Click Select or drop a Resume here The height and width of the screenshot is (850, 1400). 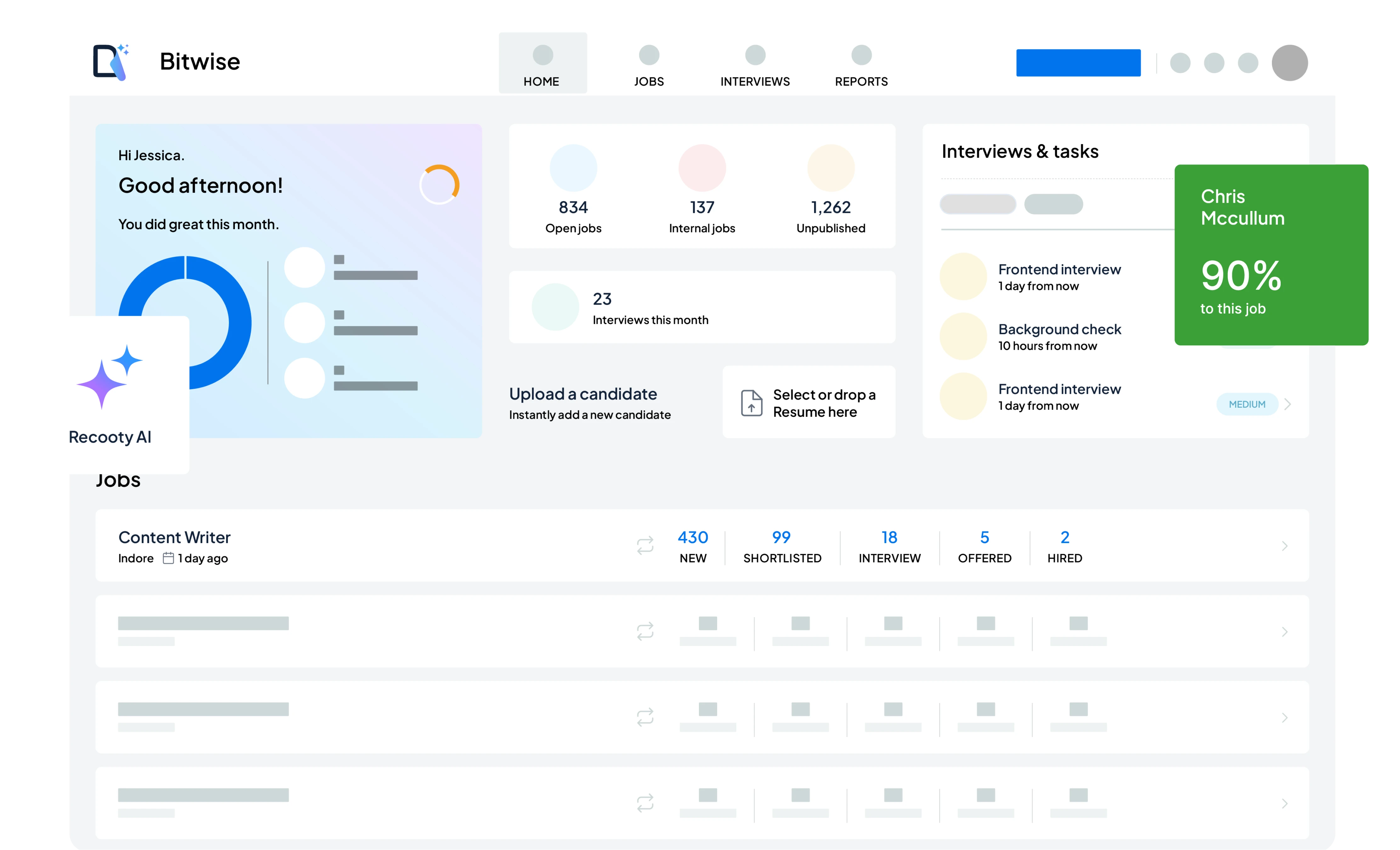(823, 403)
